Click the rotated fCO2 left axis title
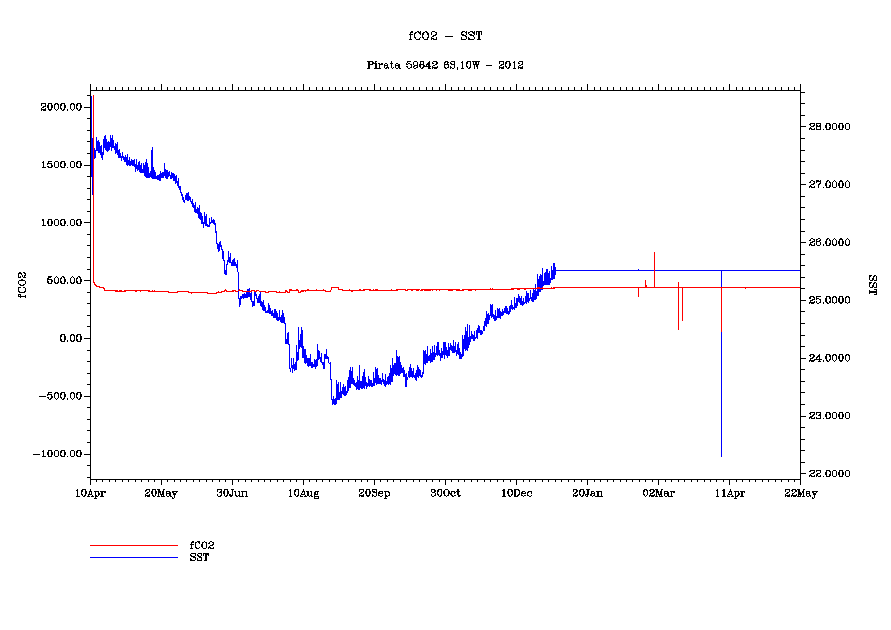This screenshot has width=891, height=630. click(x=20, y=288)
